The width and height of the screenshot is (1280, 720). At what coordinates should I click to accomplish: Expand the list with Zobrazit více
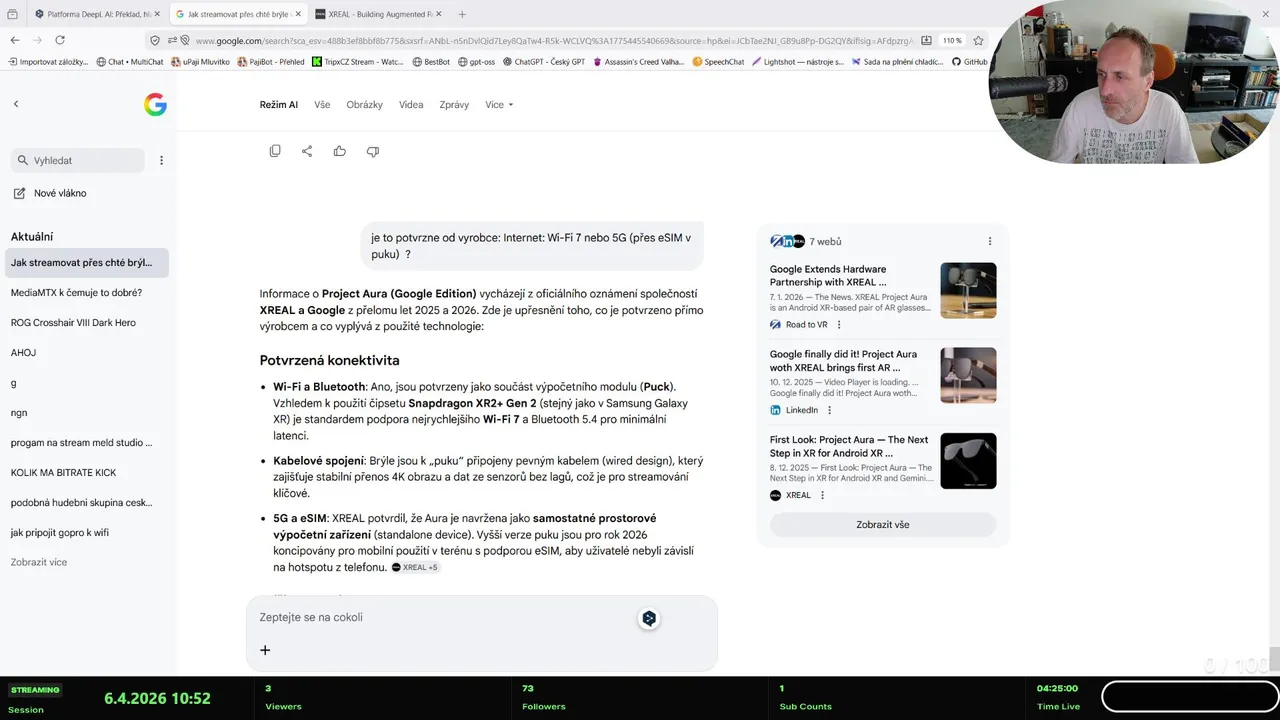tap(39, 562)
